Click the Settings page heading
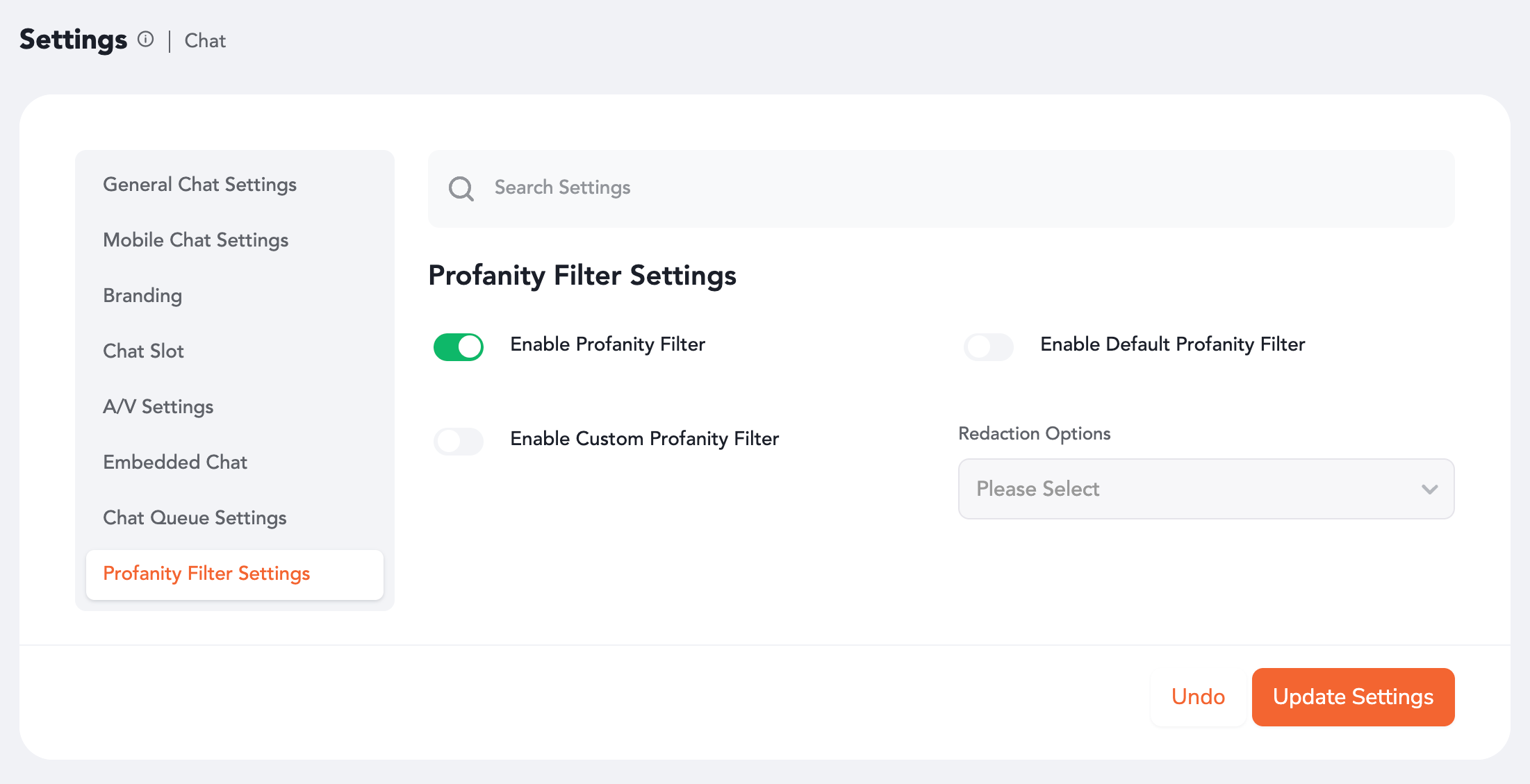This screenshot has height=784, width=1530. [x=73, y=40]
